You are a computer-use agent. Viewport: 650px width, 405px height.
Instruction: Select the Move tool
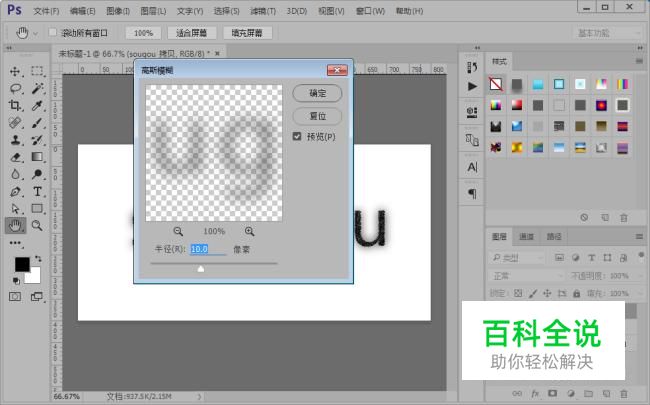[15, 72]
